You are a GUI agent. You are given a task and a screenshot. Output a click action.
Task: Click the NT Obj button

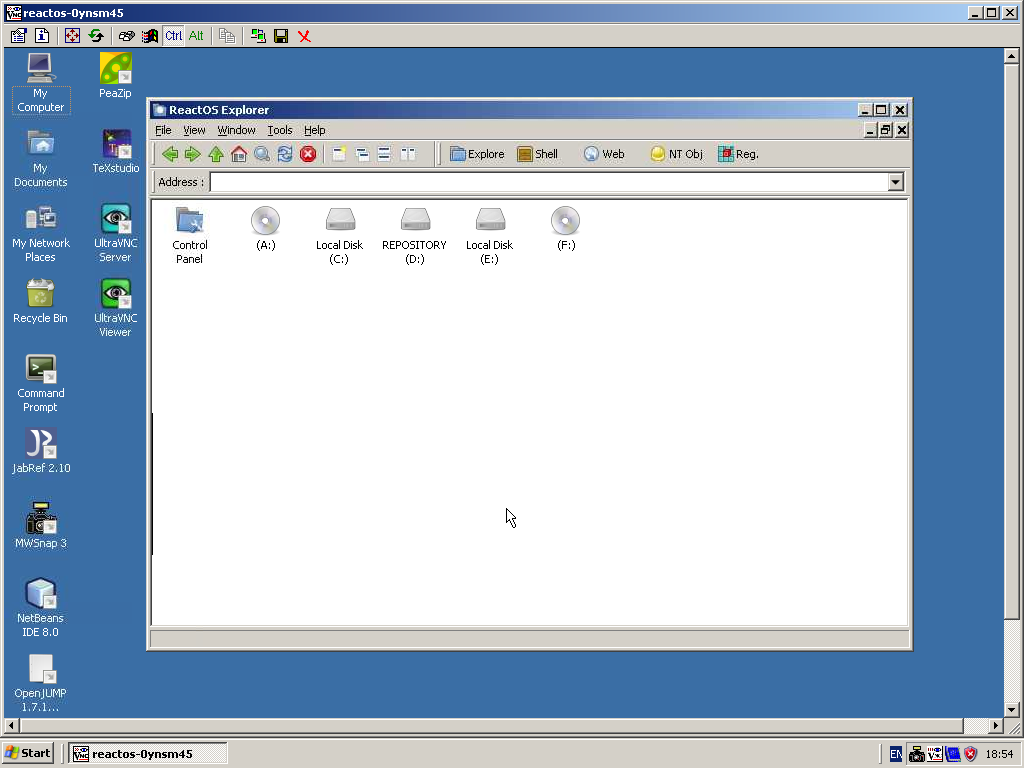pos(677,154)
